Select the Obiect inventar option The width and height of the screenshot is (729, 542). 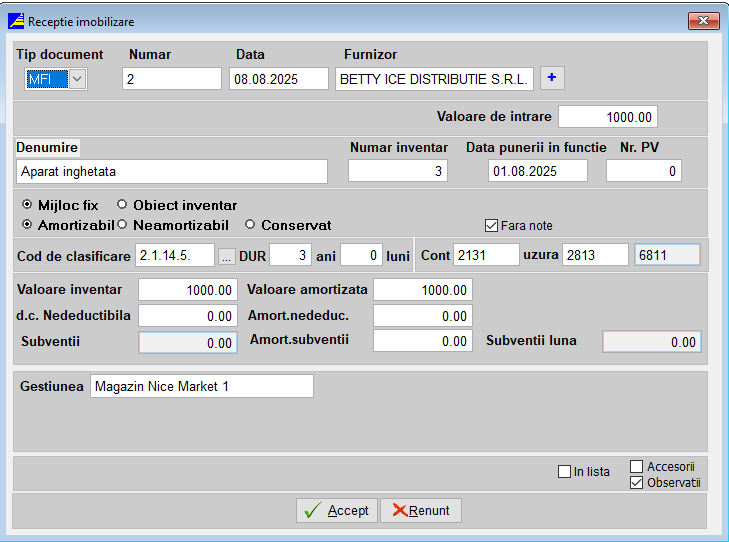(122, 205)
